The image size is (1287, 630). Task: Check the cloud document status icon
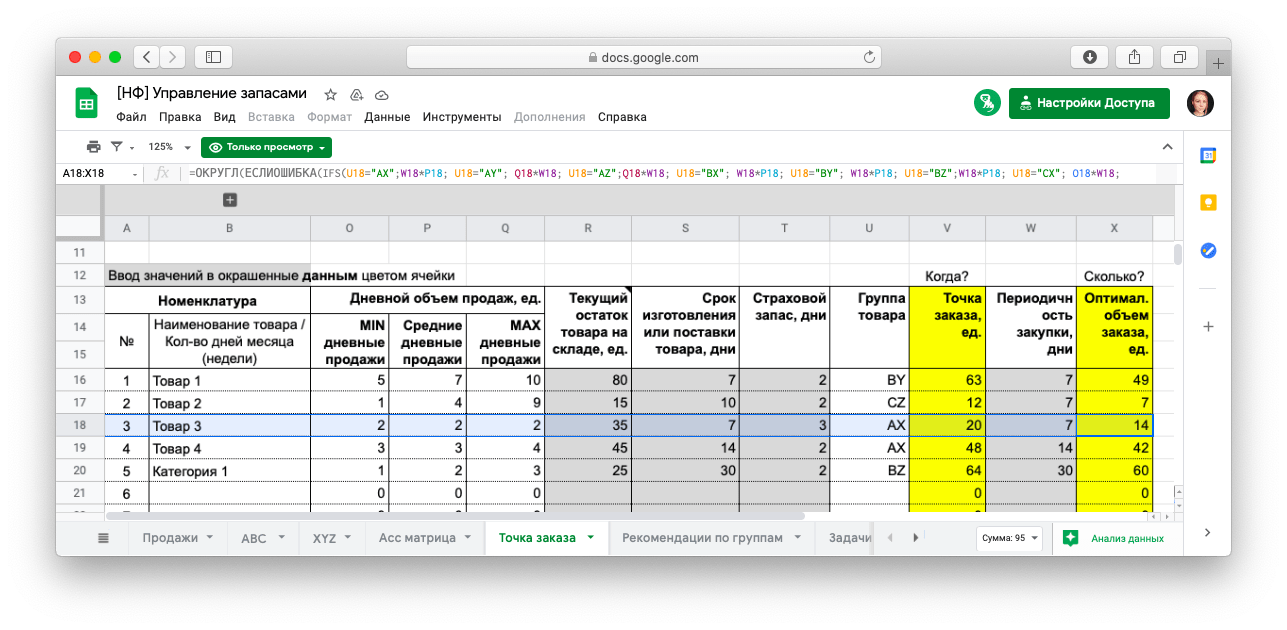pyautogui.click(x=381, y=94)
